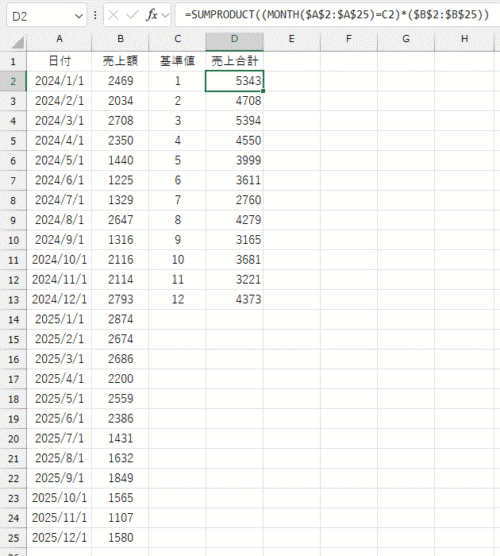The width and height of the screenshot is (500, 556).
Task: Select row 1 header
Action: 13,62
